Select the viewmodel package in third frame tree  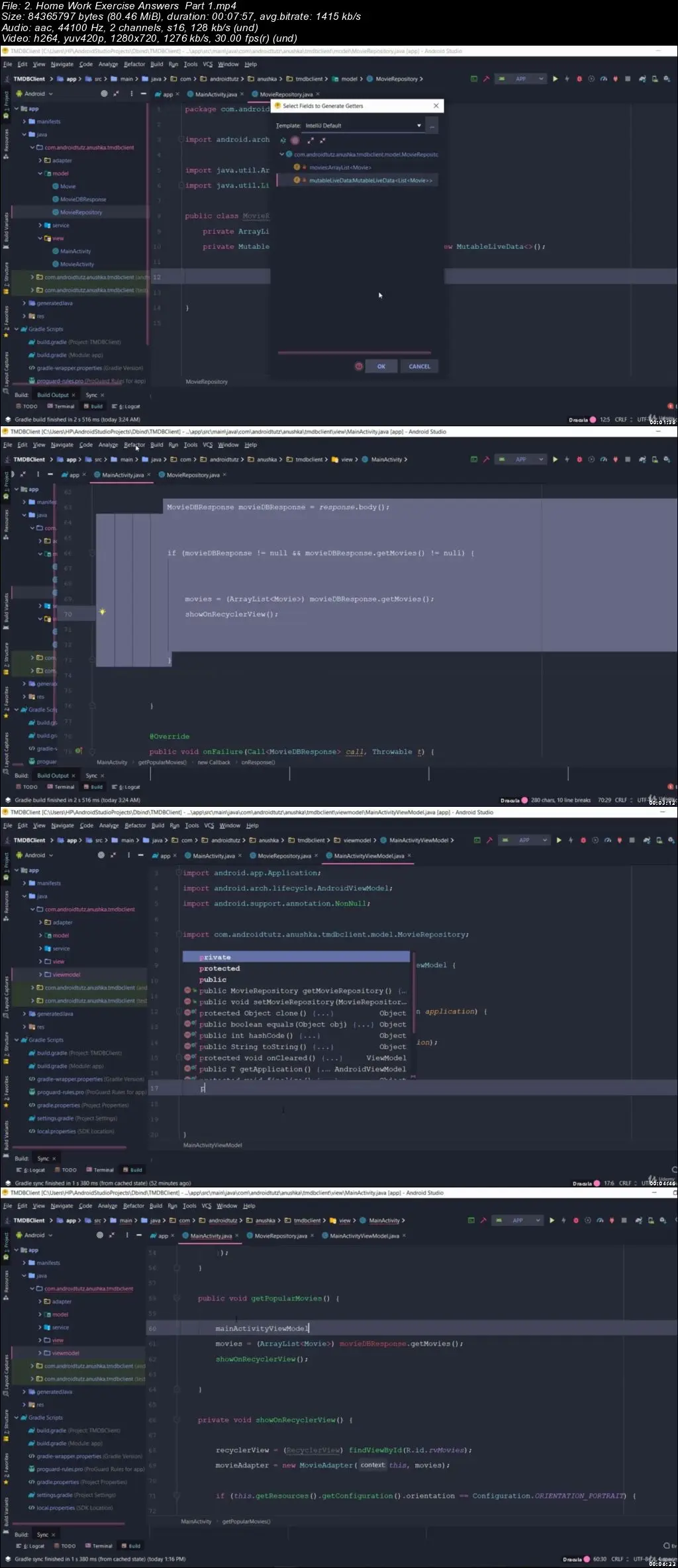pos(66,974)
